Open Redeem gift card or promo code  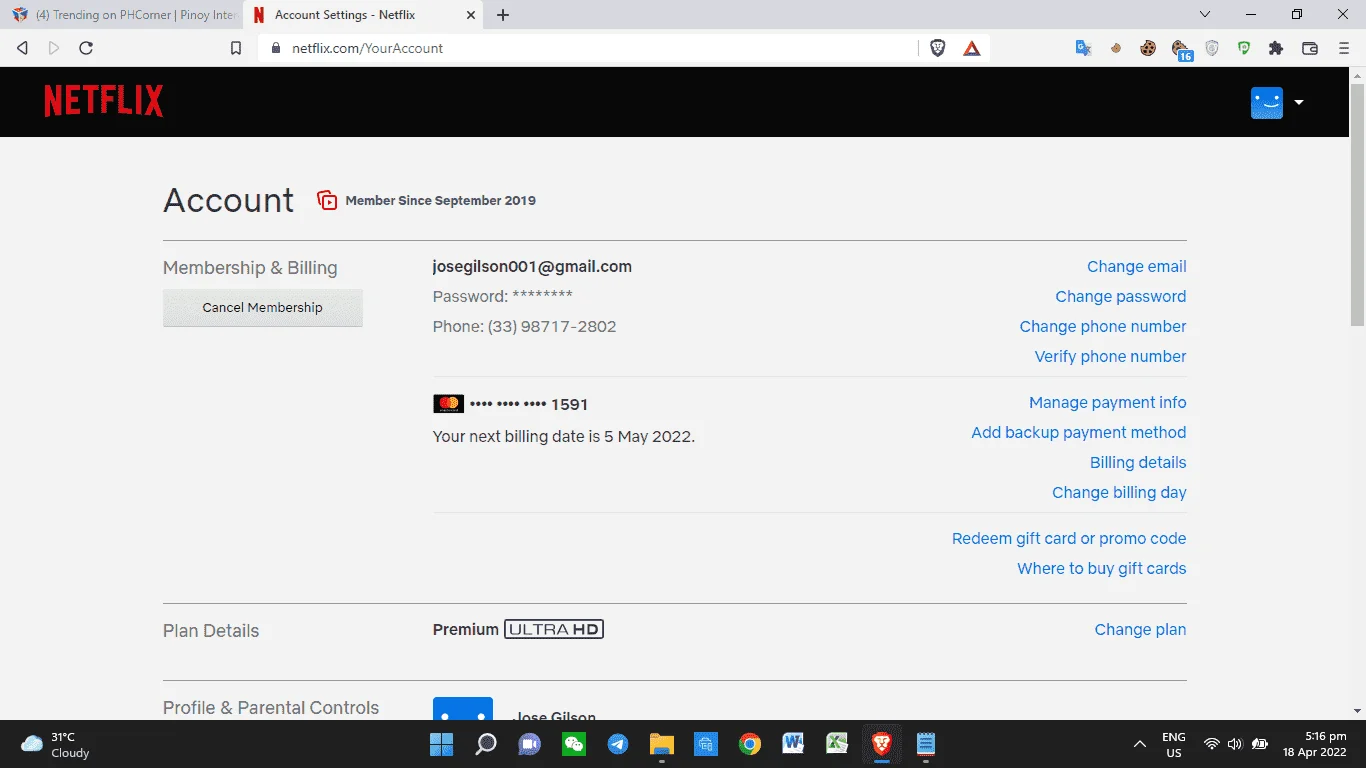click(x=1069, y=539)
